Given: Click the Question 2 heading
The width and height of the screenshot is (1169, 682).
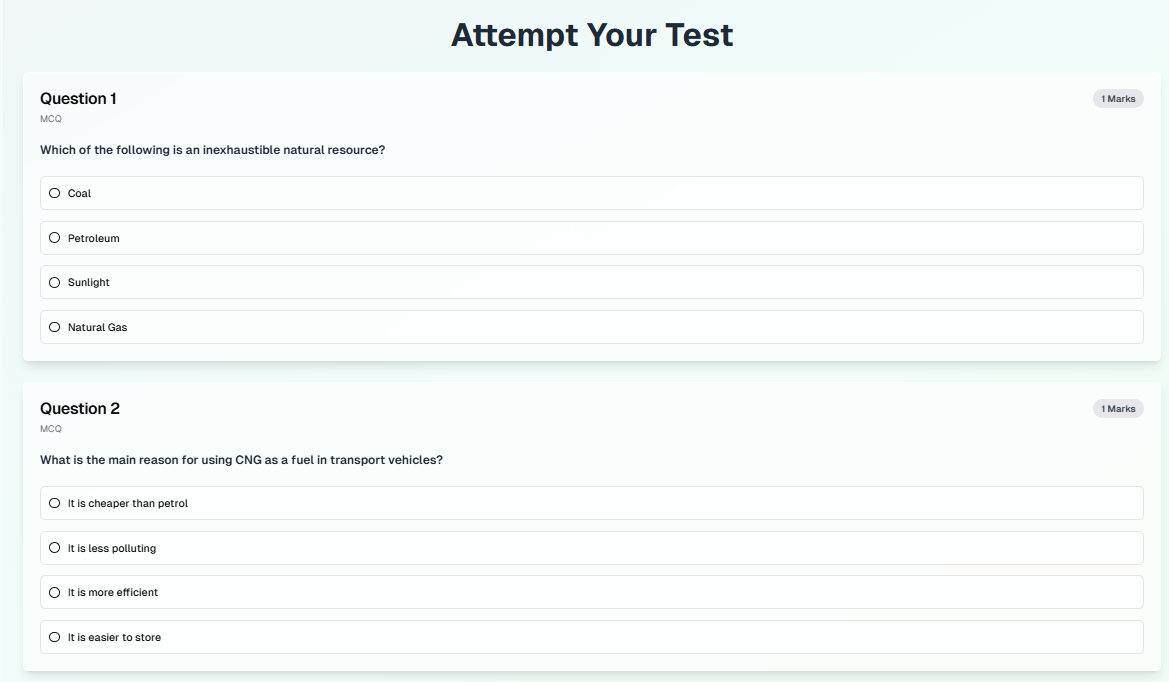Looking at the screenshot, I should click(x=80, y=408).
